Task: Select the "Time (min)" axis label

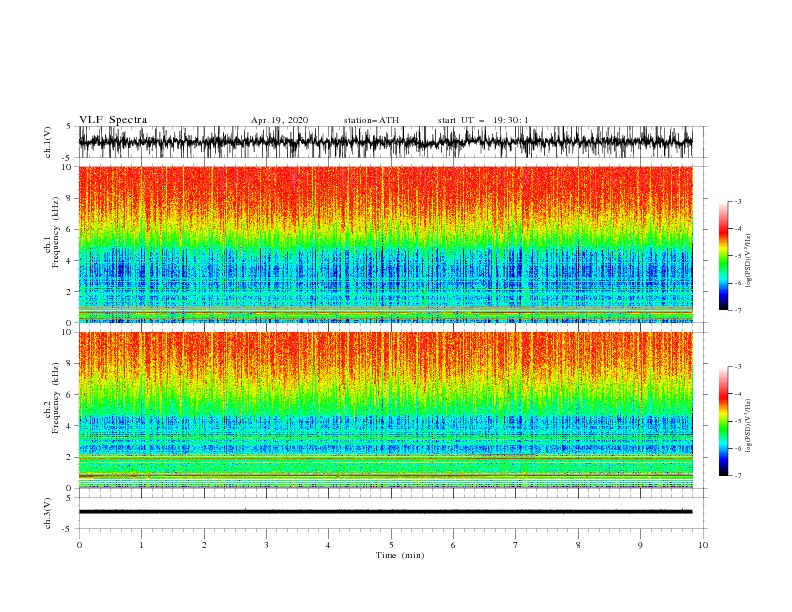Action: pos(400,555)
